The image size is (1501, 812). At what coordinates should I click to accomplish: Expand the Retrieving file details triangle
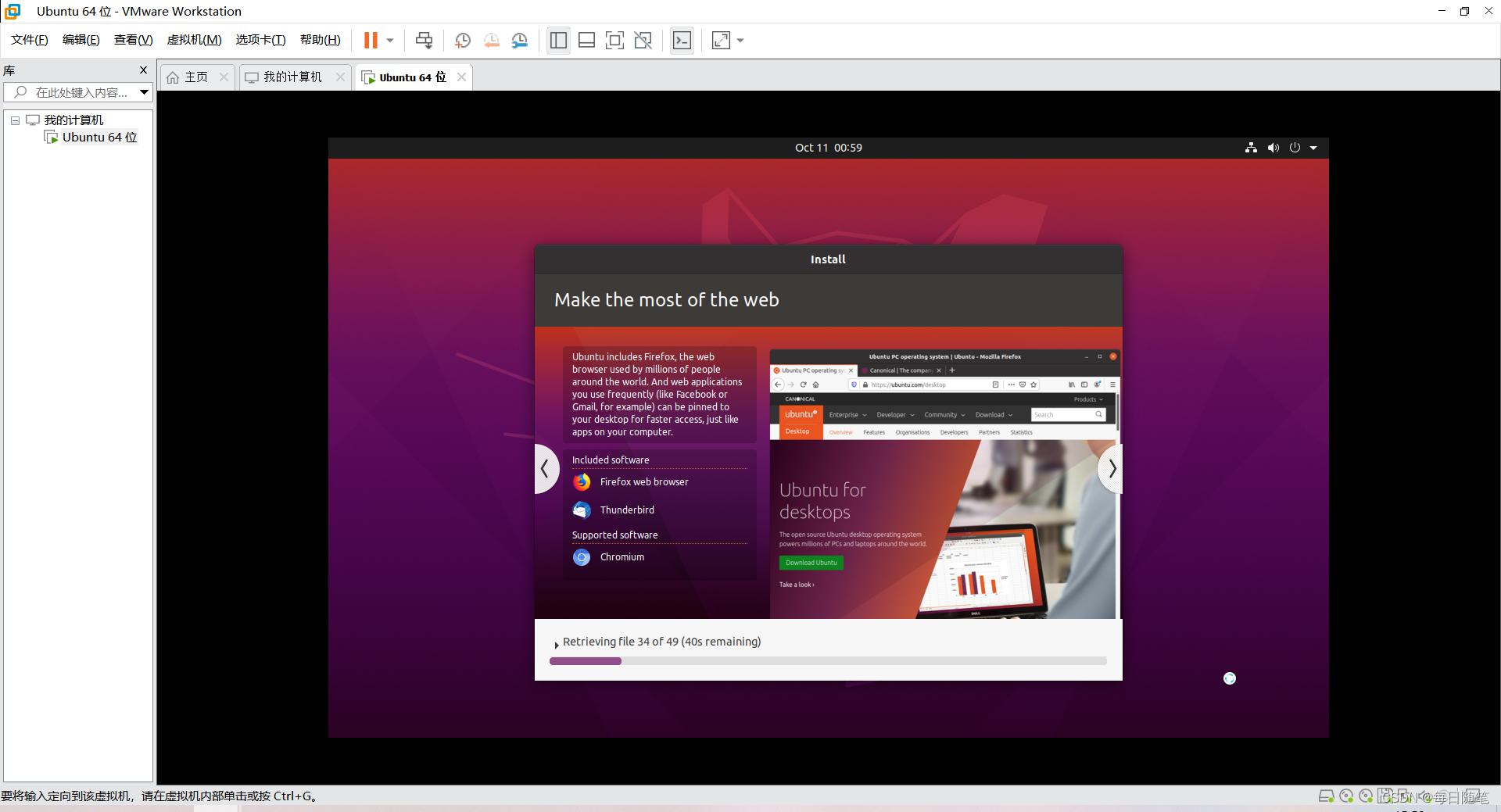556,645
